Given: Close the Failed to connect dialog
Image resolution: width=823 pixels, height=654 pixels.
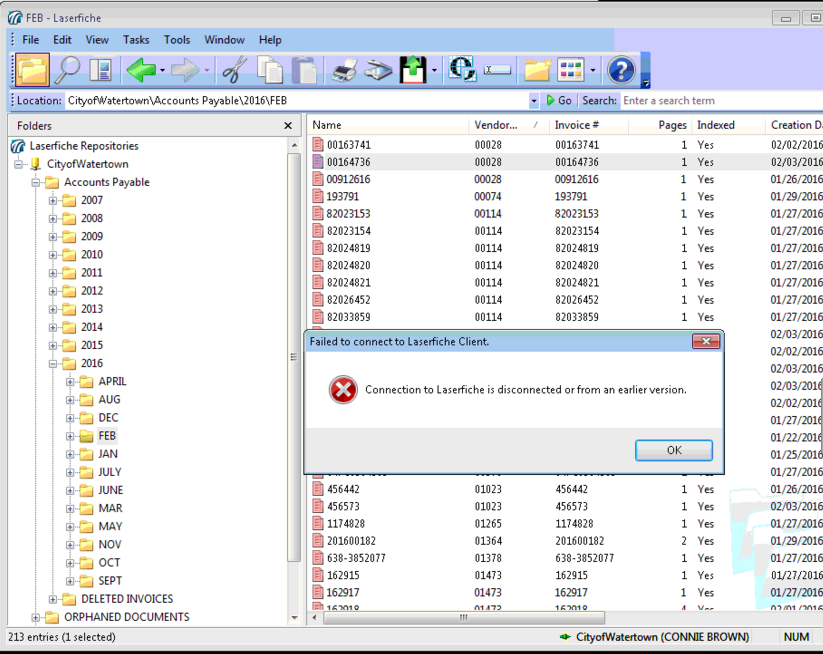Looking at the screenshot, I should 706,342.
